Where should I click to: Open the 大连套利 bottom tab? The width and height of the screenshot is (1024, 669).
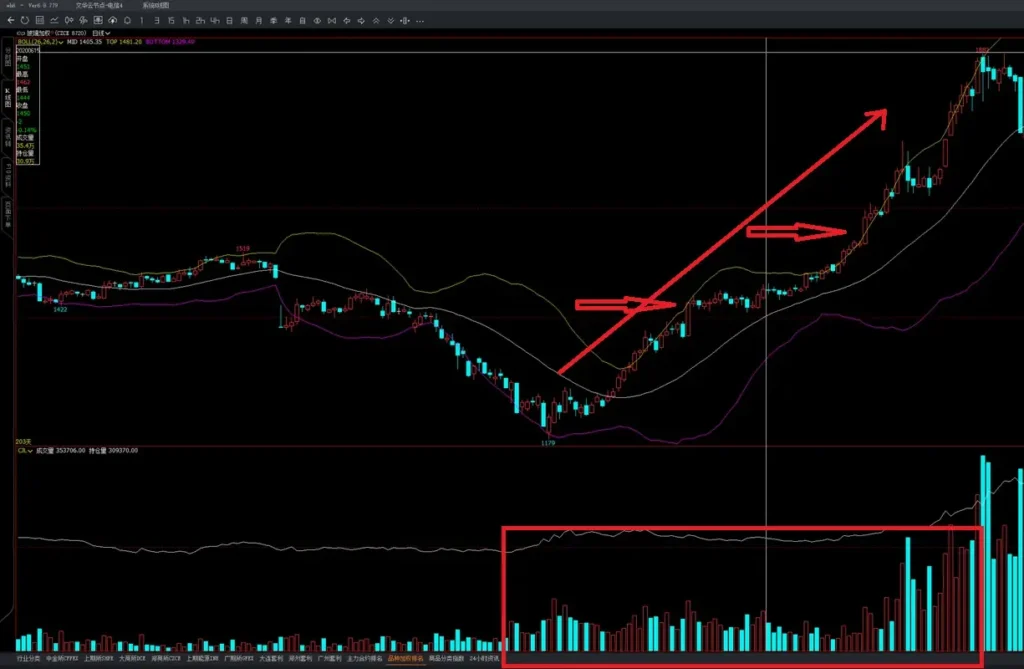click(271, 659)
